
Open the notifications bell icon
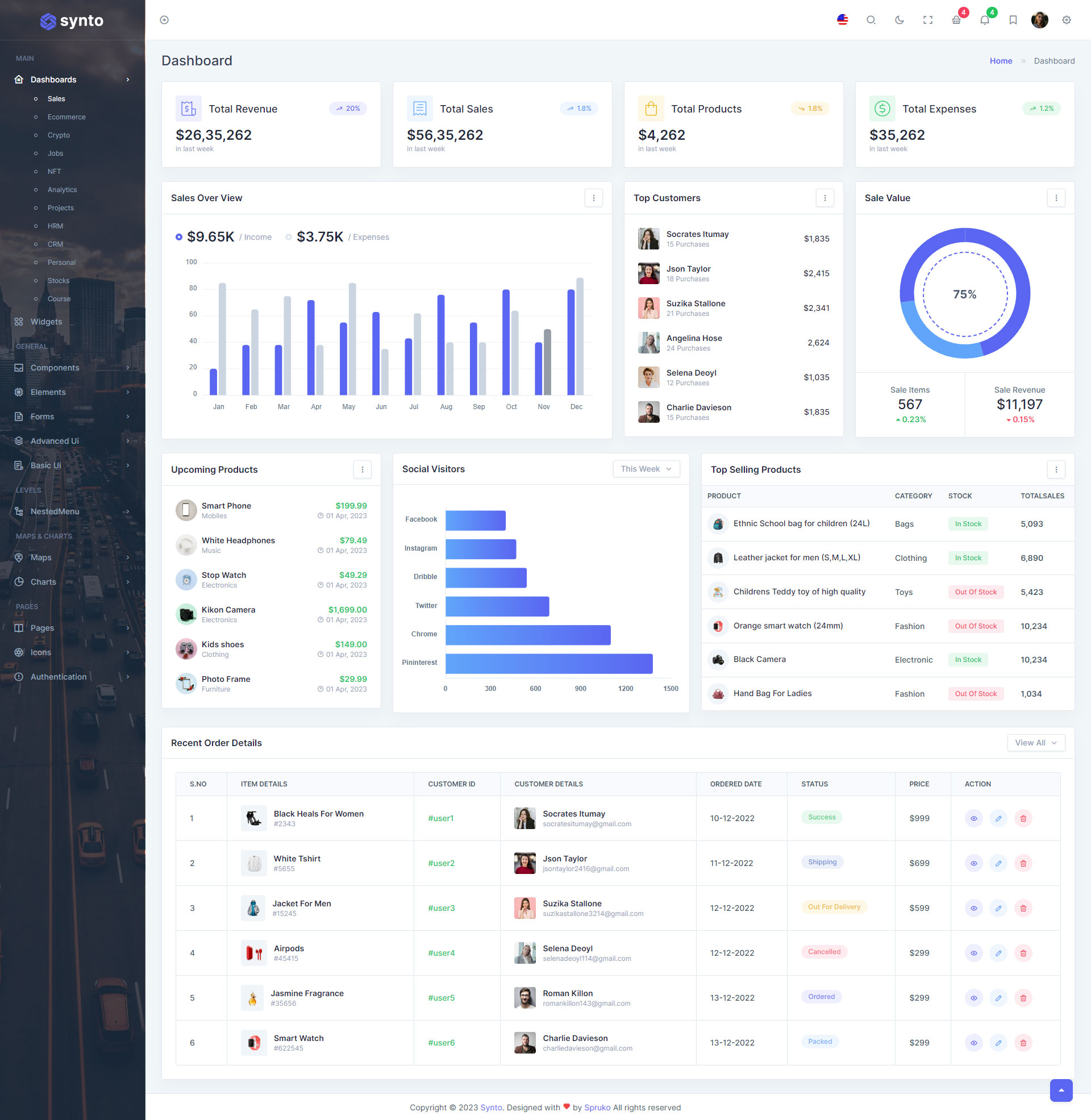pyautogui.click(x=984, y=20)
